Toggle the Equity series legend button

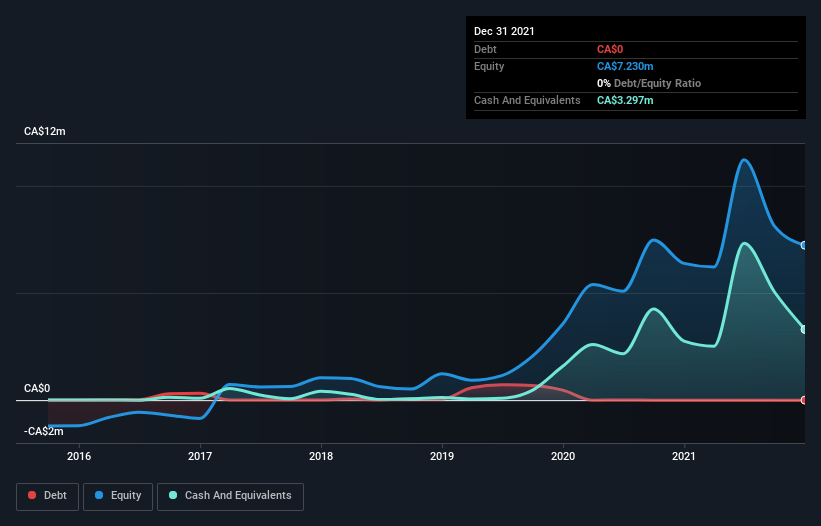click(118, 496)
